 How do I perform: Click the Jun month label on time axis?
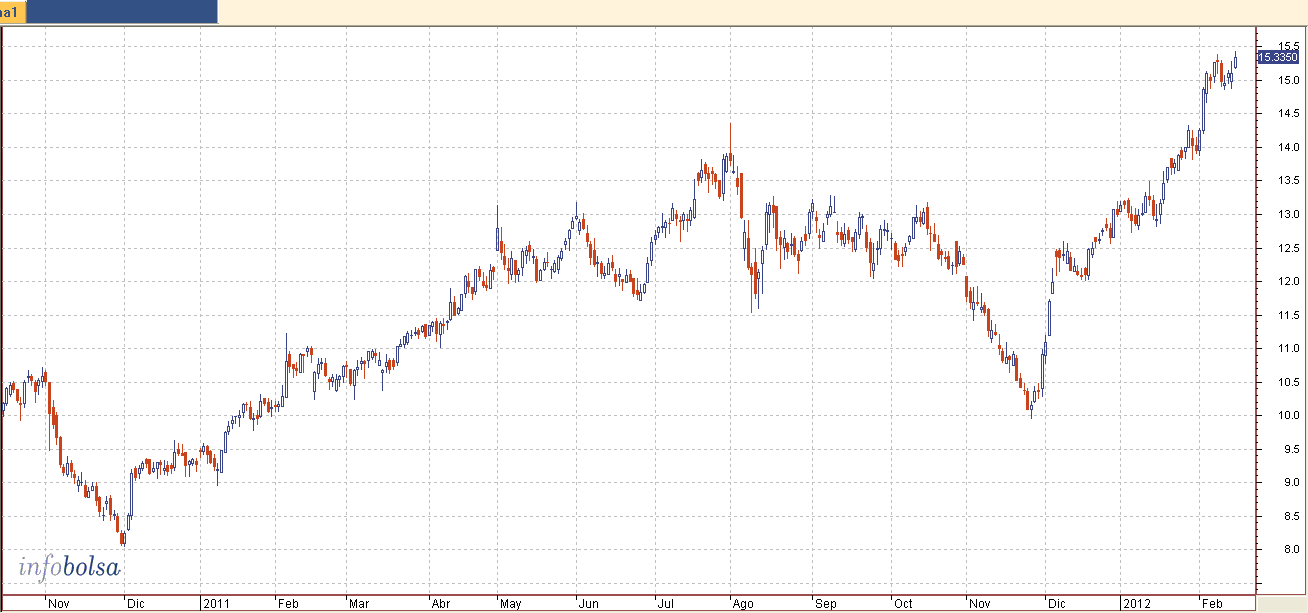coord(590,604)
